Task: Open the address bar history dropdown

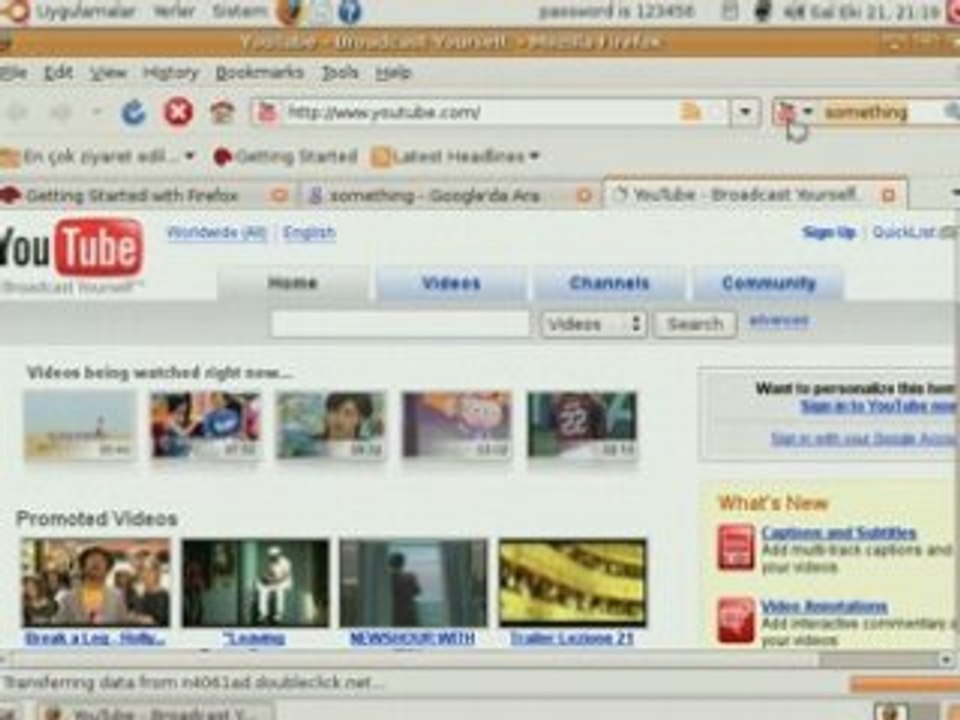Action: click(745, 111)
